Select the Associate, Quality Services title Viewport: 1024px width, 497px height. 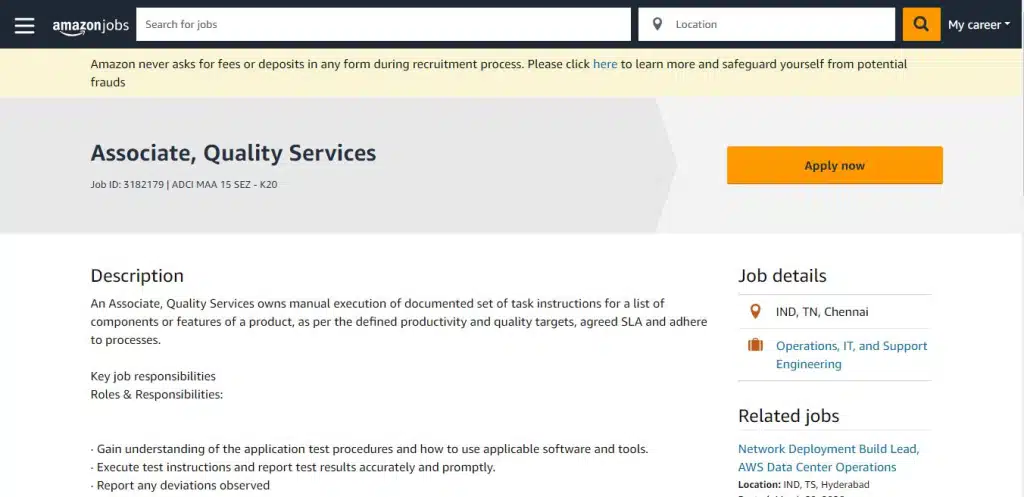pyautogui.click(x=233, y=153)
